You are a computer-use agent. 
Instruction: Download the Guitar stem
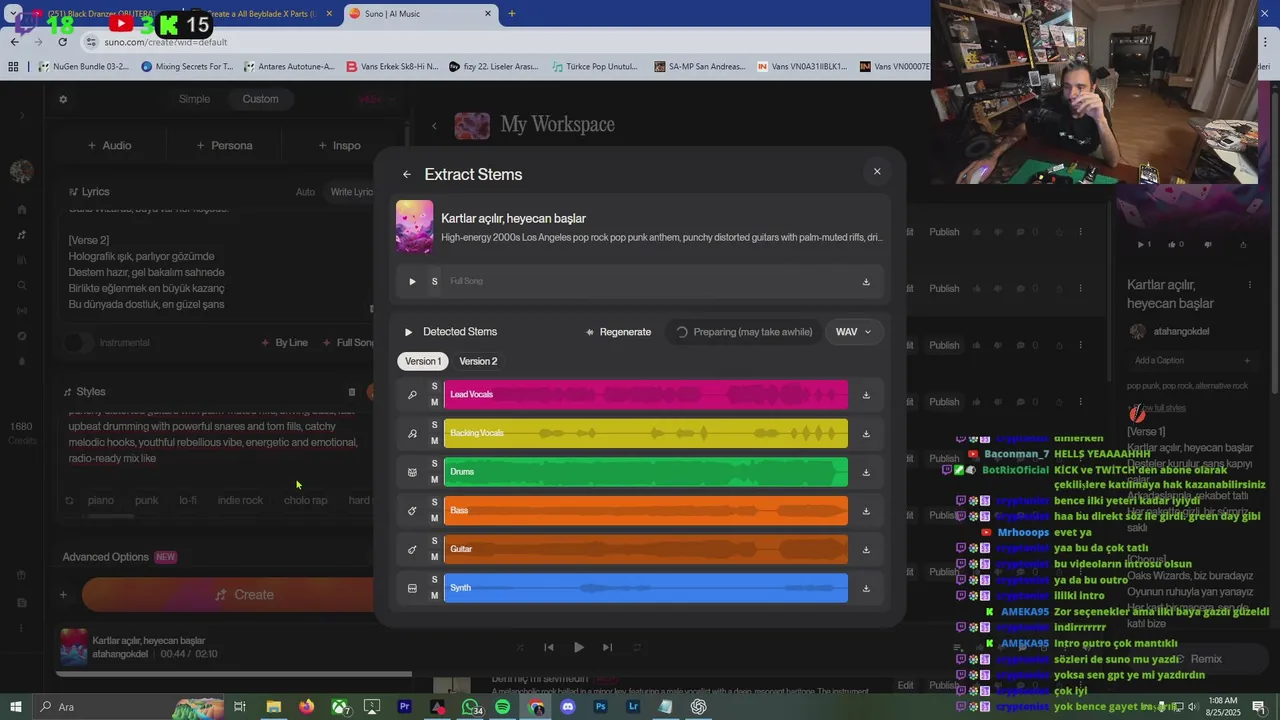click(x=866, y=549)
